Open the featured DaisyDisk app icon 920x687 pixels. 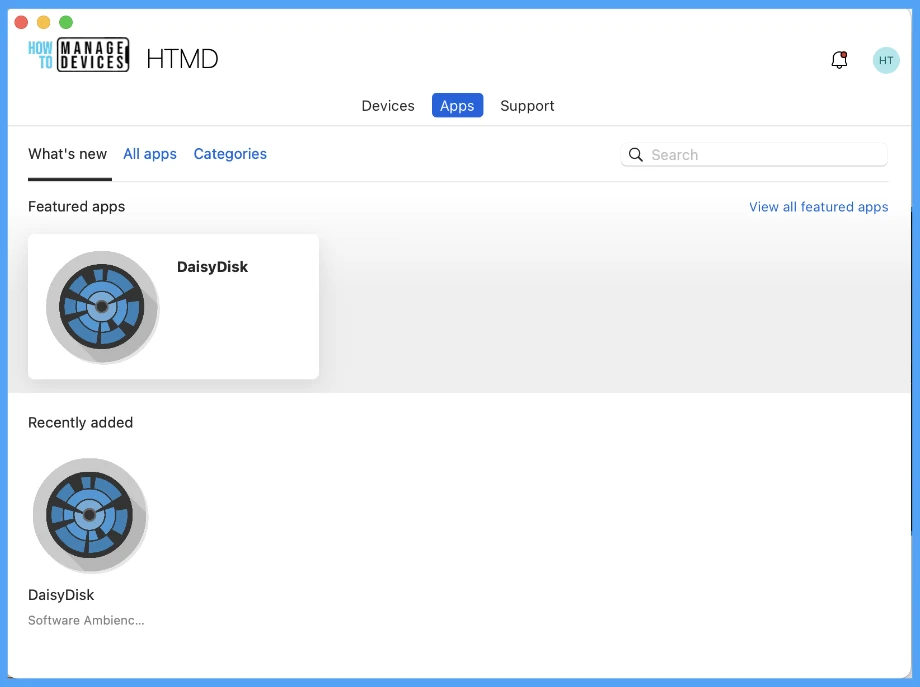tap(102, 307)
